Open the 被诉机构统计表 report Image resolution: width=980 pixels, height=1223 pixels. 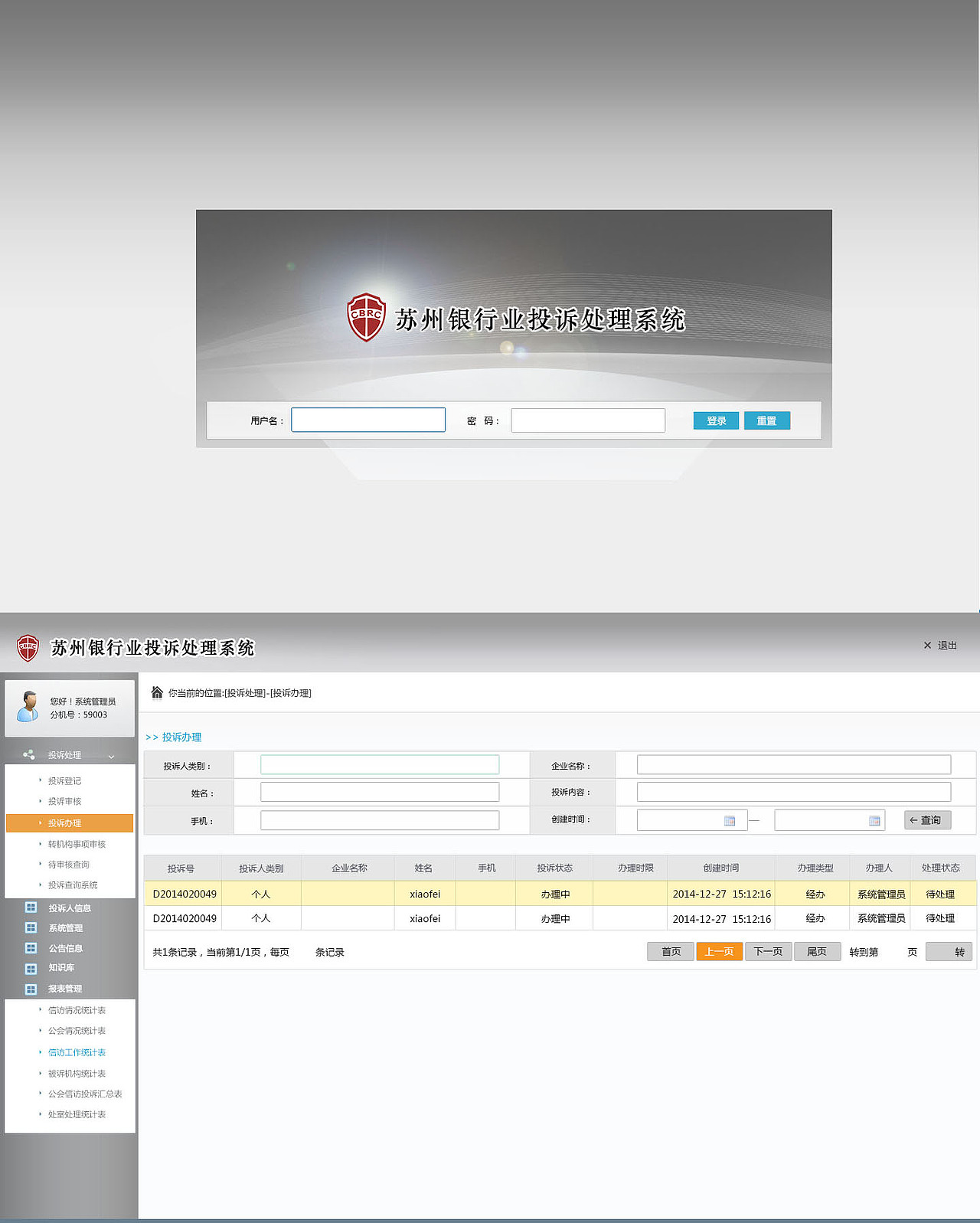[x=77, y=1074]
